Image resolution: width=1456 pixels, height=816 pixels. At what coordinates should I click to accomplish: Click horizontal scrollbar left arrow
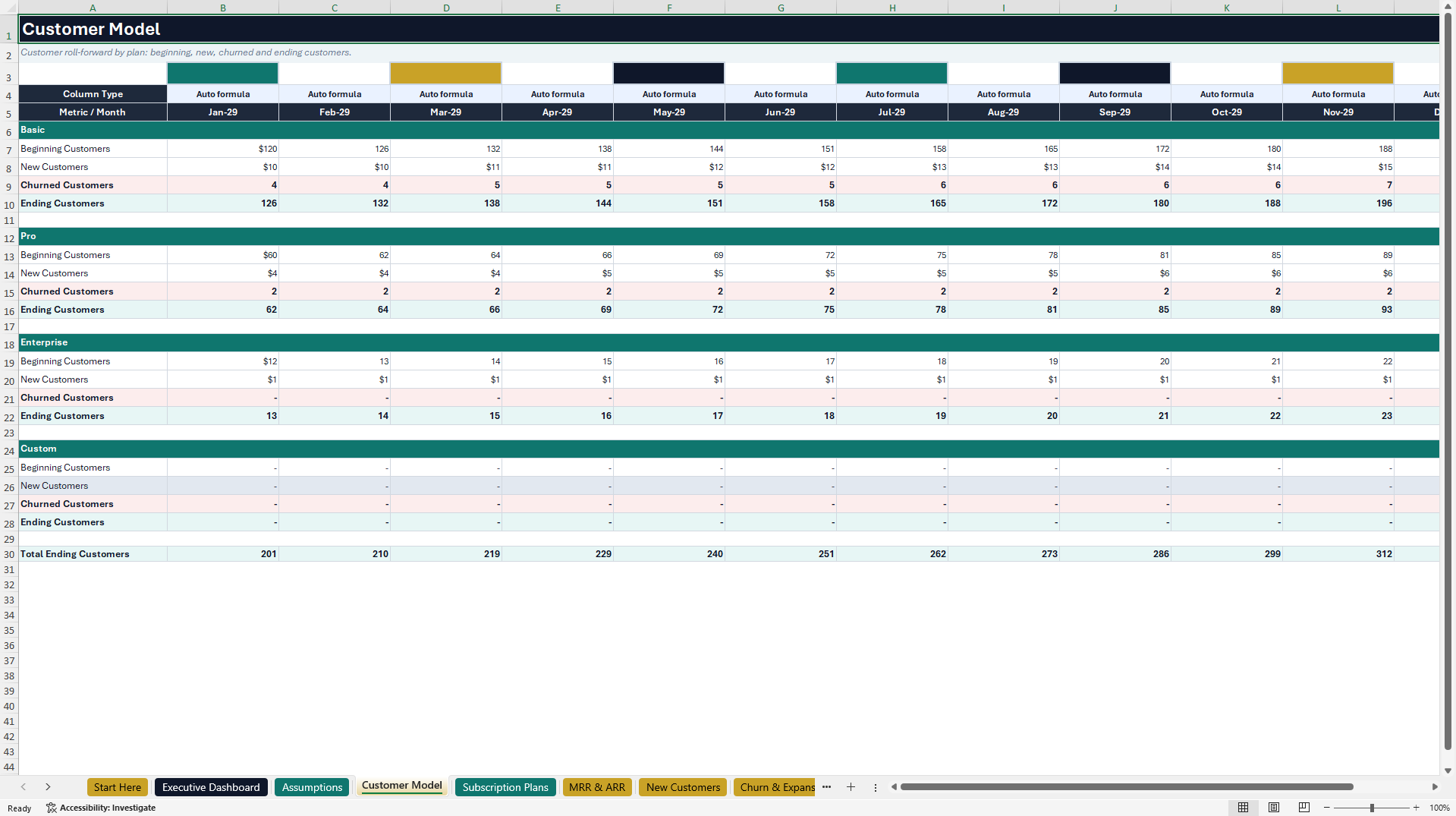(894, 787)
